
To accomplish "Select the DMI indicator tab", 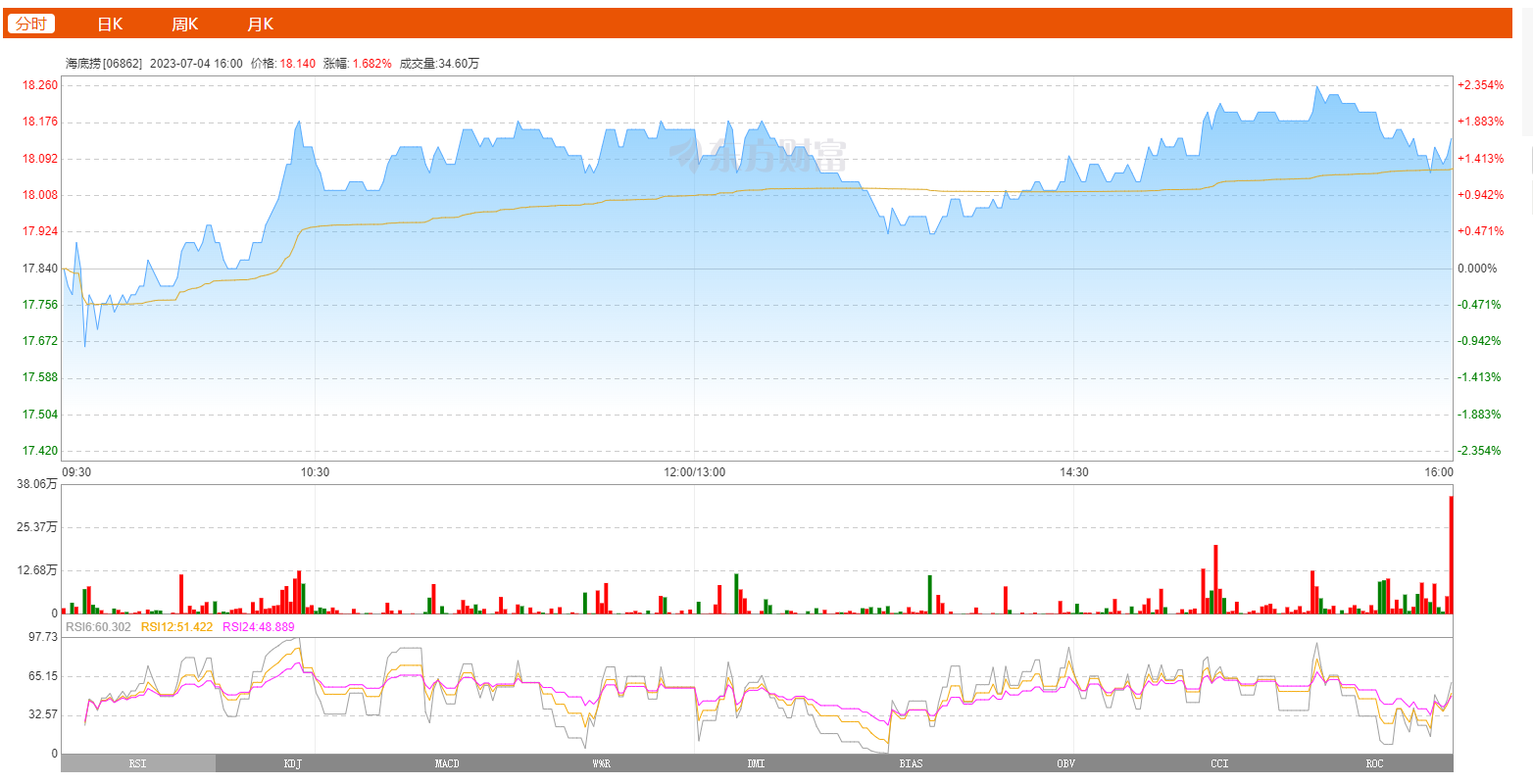I will [757, 763].
